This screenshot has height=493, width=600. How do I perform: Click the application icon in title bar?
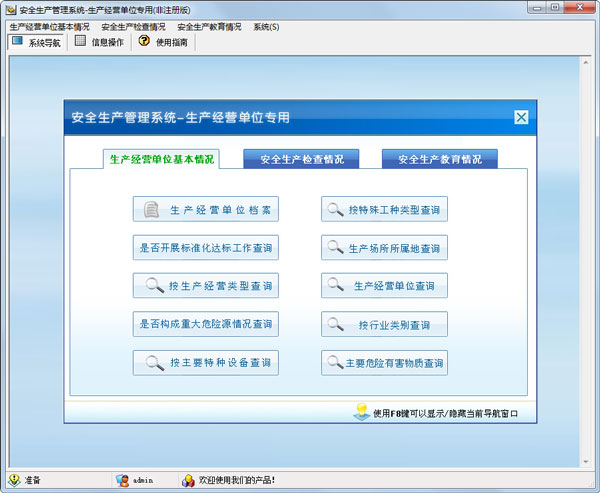[x=11, y=10]
